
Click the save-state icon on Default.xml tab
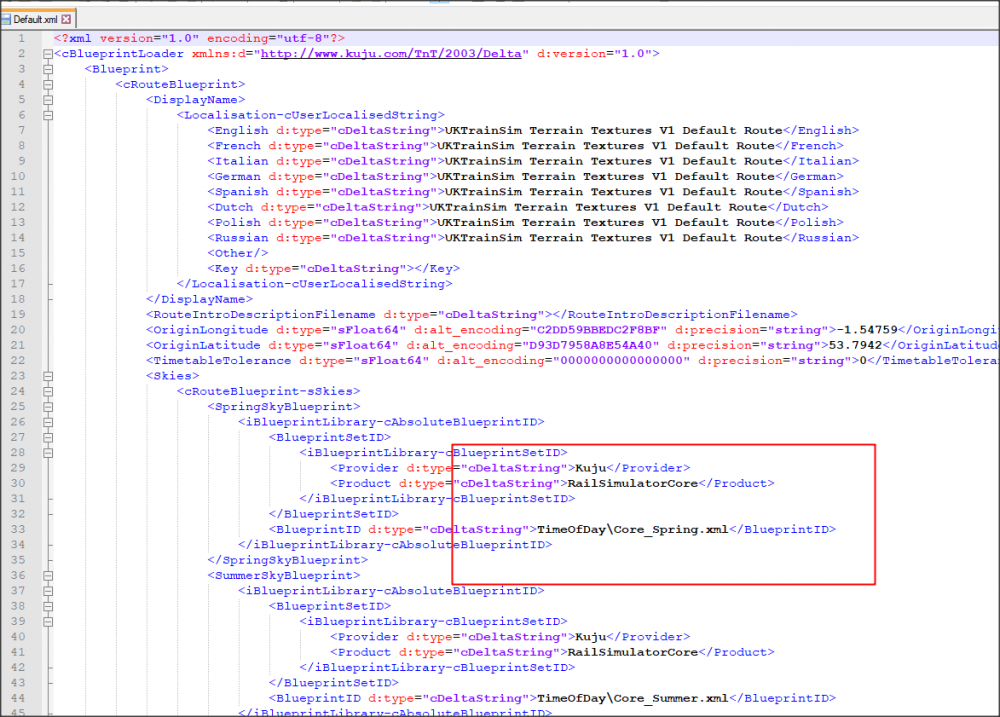[6, 19]
